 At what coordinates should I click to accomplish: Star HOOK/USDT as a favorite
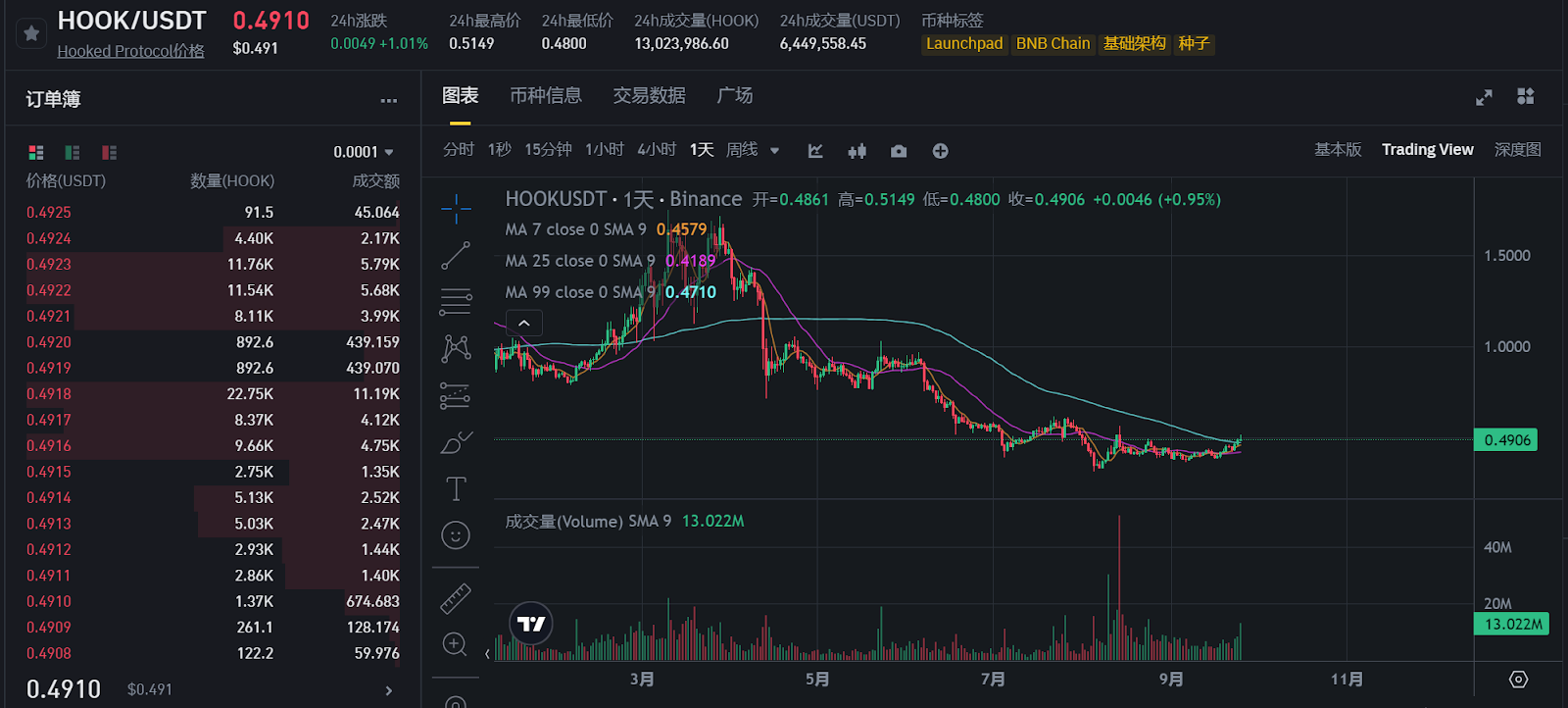[x=31, y=33]
